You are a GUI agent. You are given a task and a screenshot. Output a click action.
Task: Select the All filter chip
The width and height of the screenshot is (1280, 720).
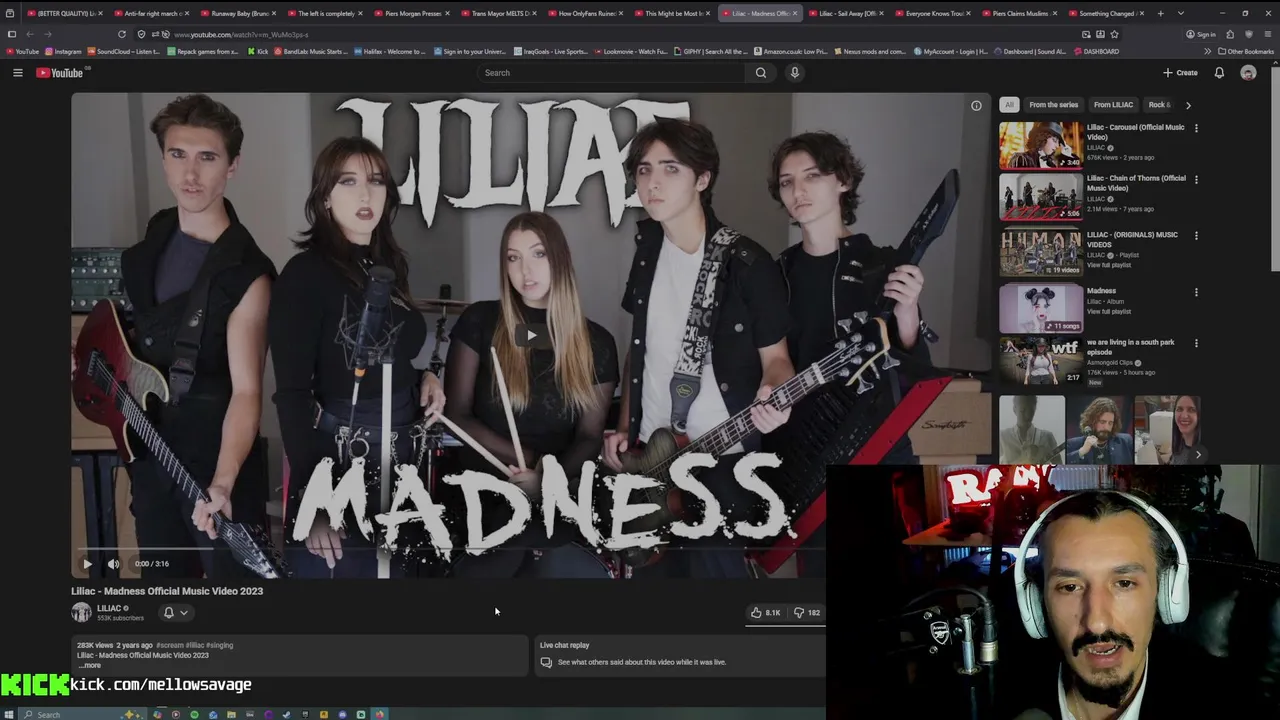[x=1009, y=104]
